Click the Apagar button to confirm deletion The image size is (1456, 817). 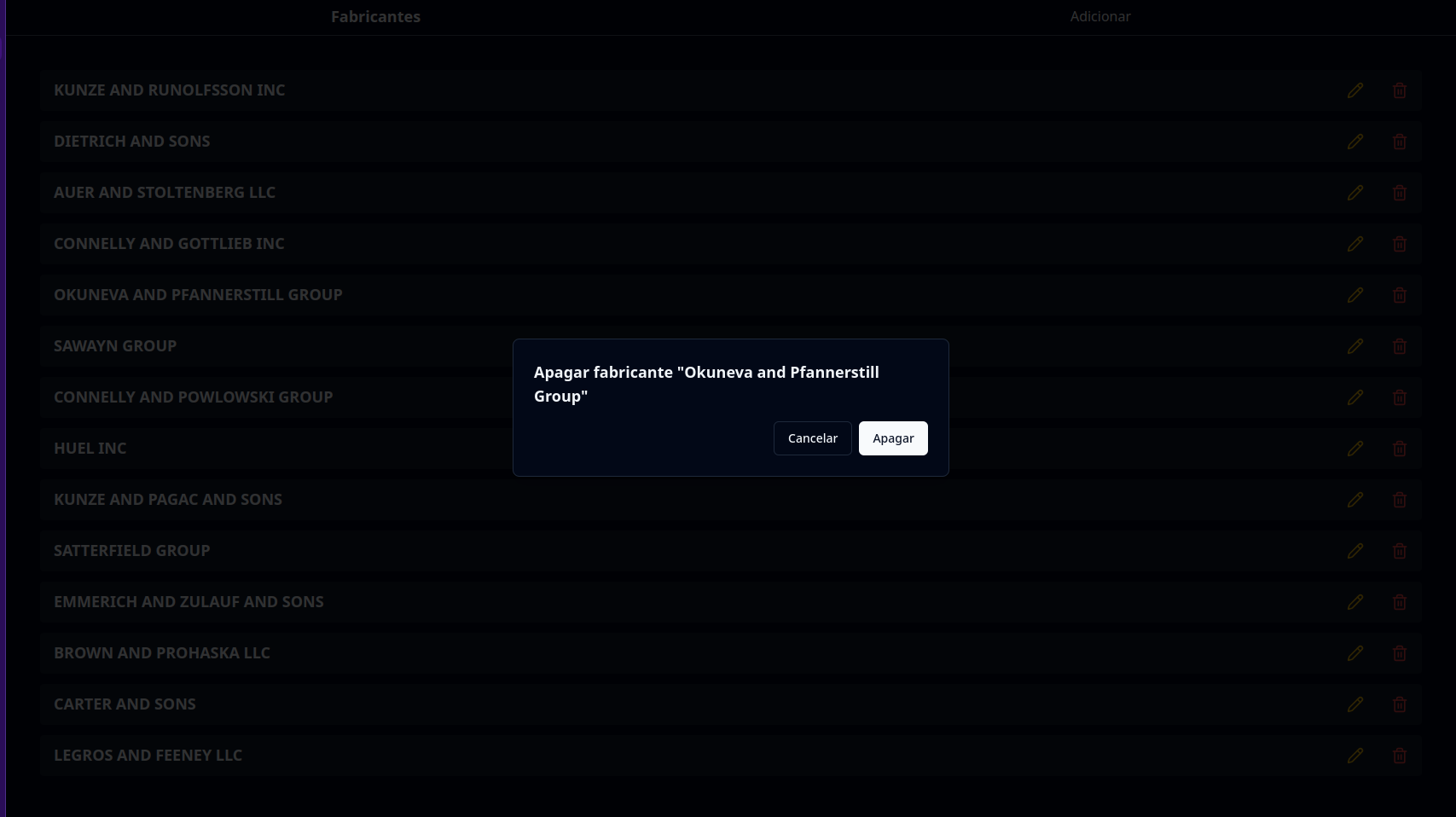click(x=892, y=438)
